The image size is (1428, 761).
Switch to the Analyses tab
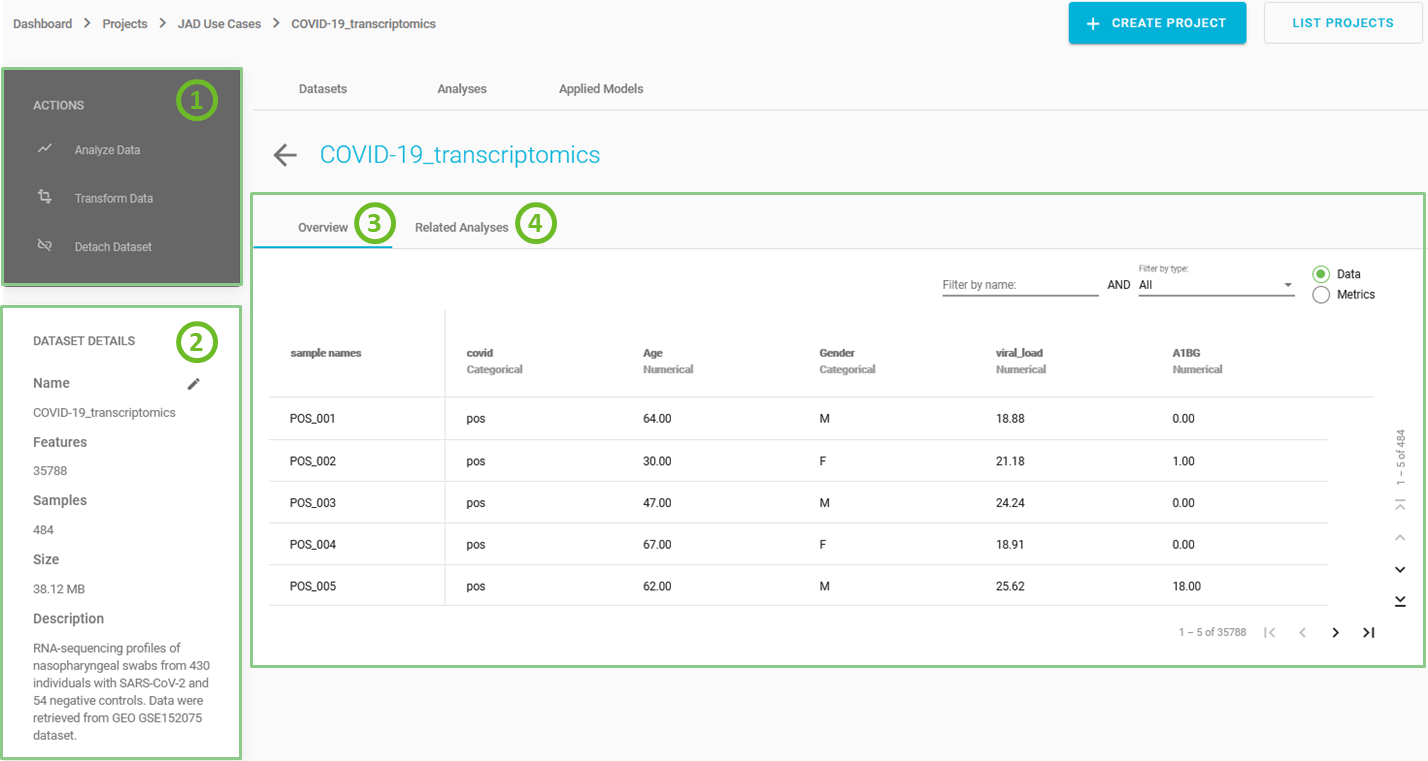pos(462,89)
